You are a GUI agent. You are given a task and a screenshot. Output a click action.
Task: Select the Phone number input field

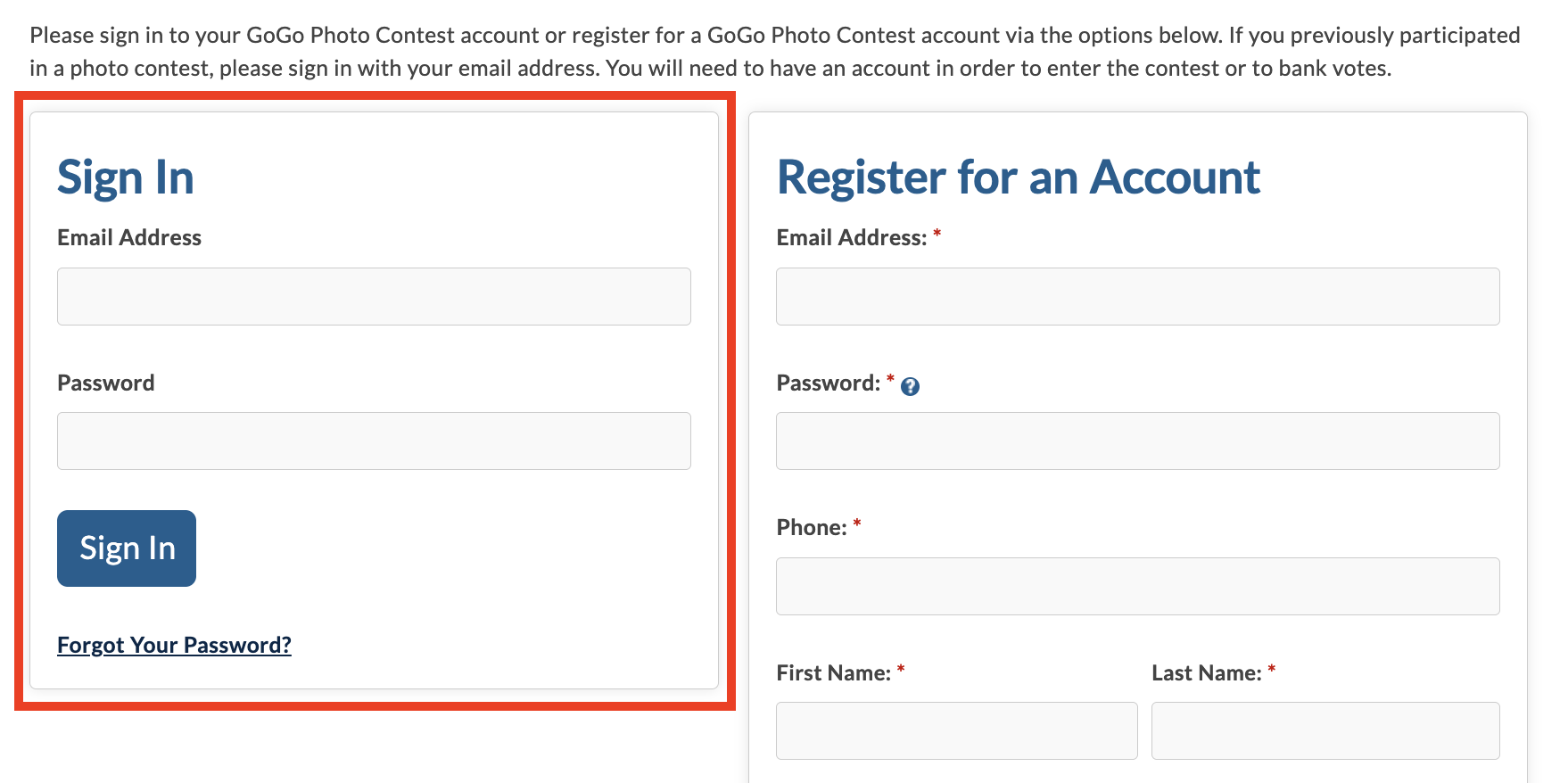[1137, 586]
